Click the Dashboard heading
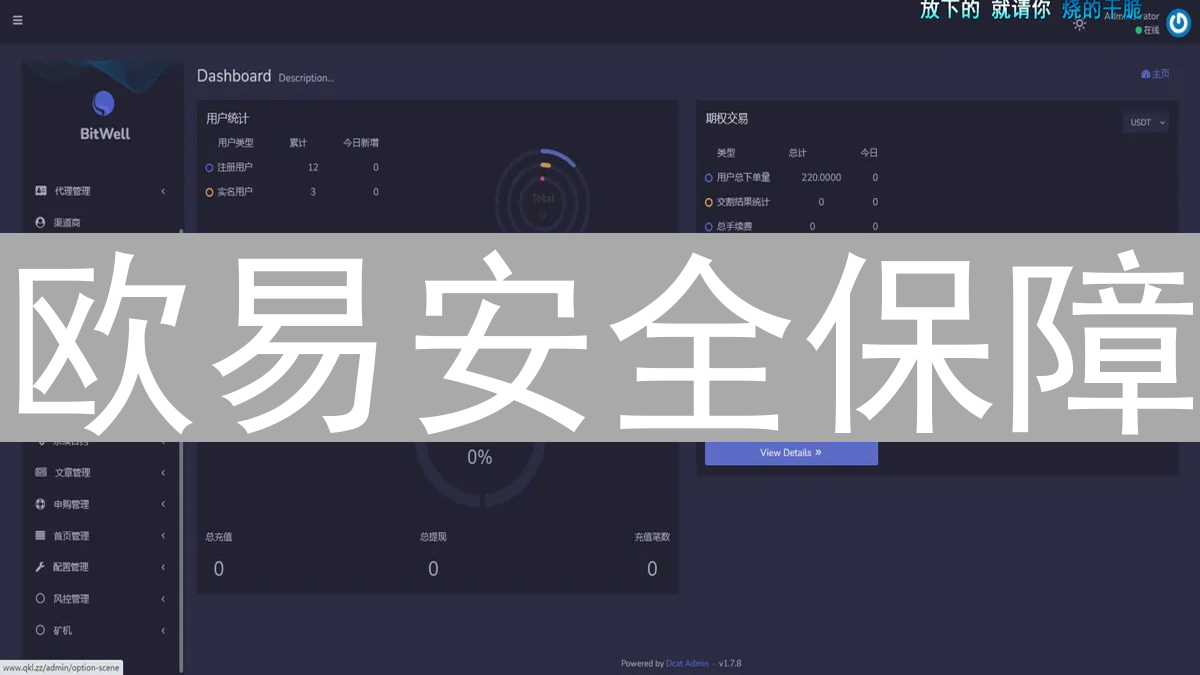Viewport: 1200px width, 675px height. coord(234,76)
